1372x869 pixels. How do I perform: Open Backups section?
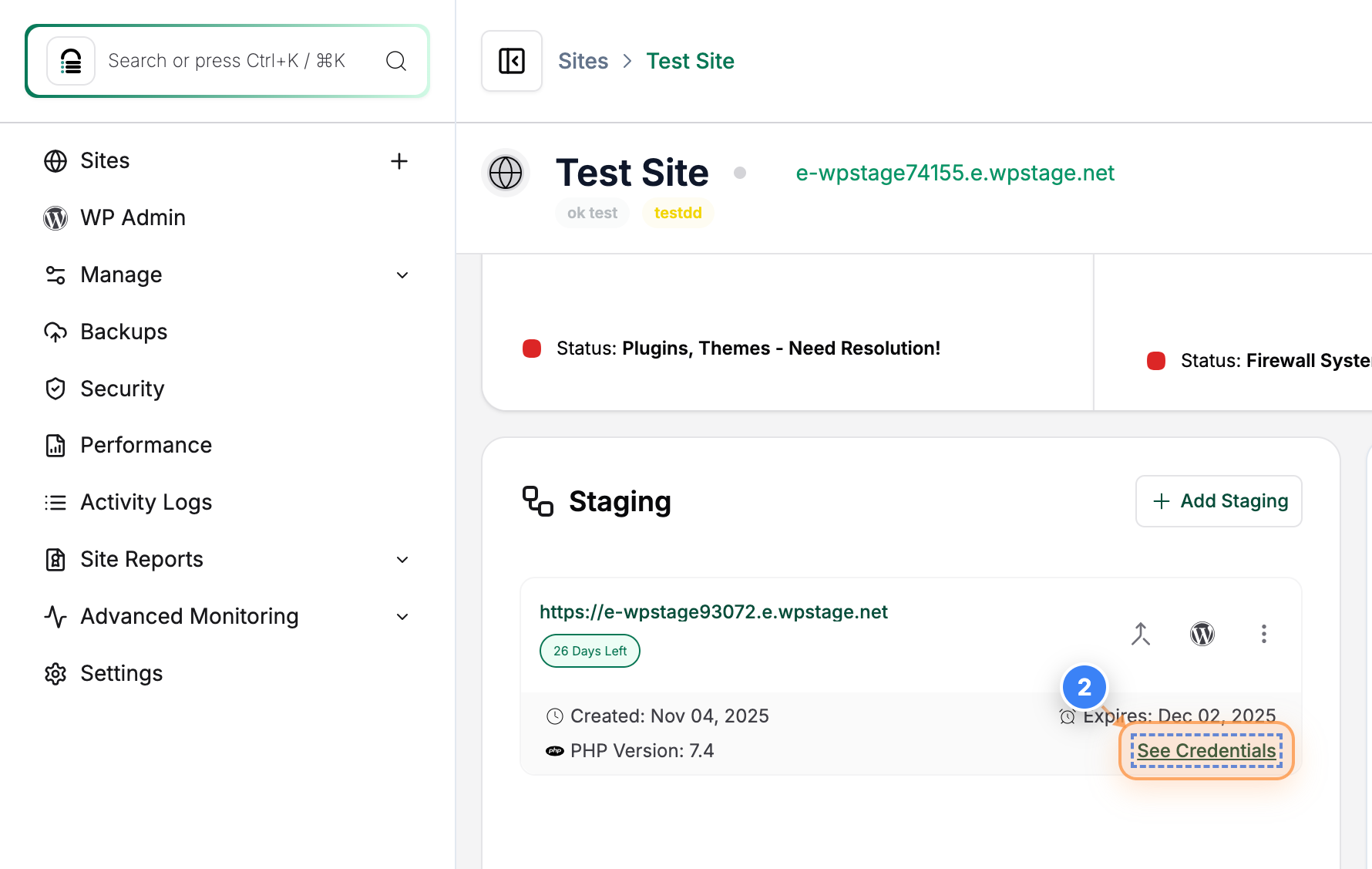[124, 332]
